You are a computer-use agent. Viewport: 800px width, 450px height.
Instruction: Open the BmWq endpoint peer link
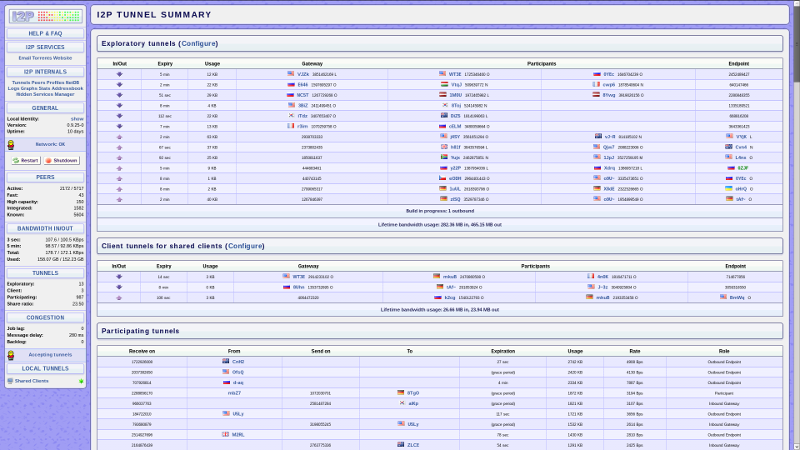737,297
